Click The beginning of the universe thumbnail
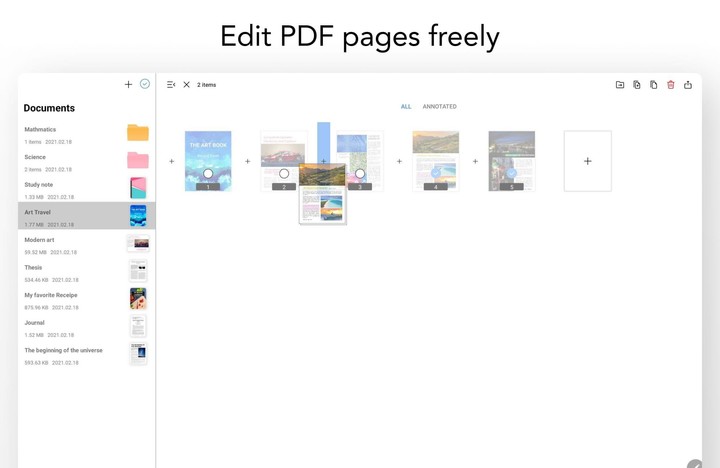 [x=138, y=354]
